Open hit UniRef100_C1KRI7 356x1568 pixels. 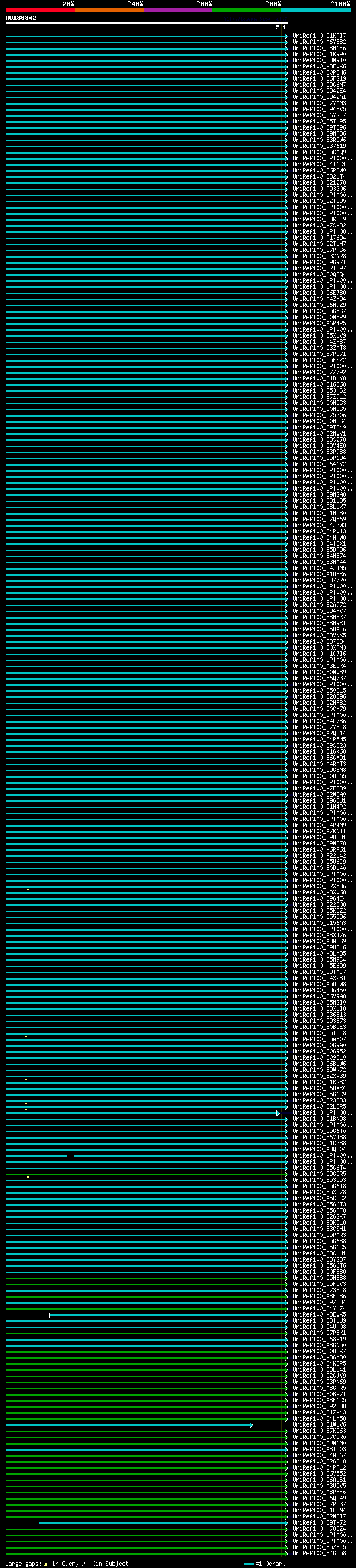(319, 36)
